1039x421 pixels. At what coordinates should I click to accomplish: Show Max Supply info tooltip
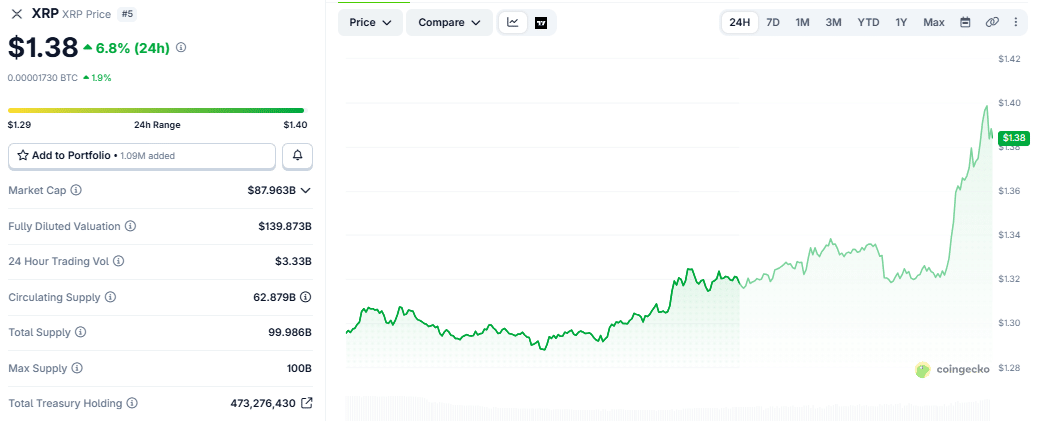point(77,367)
